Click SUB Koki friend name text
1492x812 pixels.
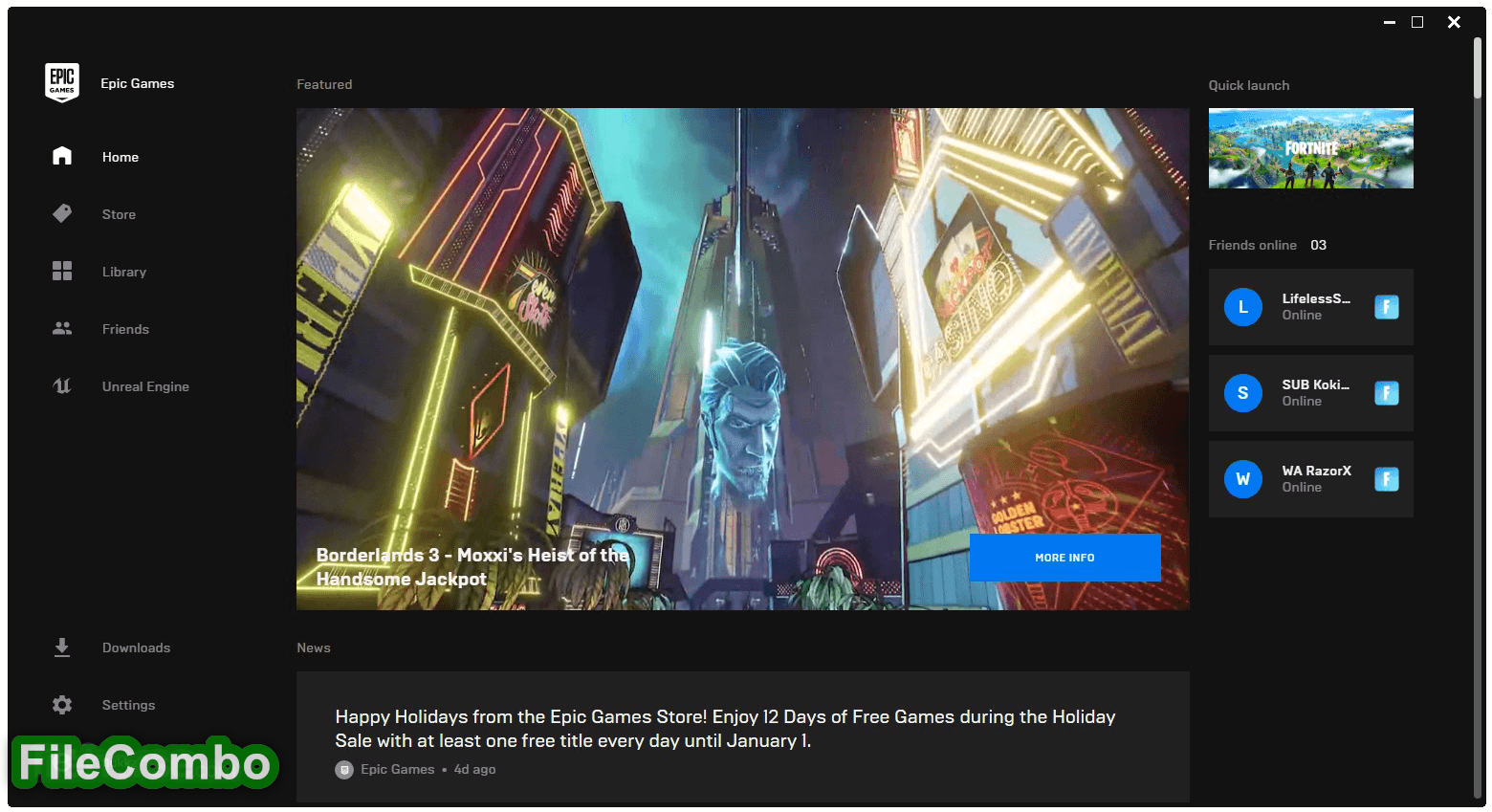1315,384
